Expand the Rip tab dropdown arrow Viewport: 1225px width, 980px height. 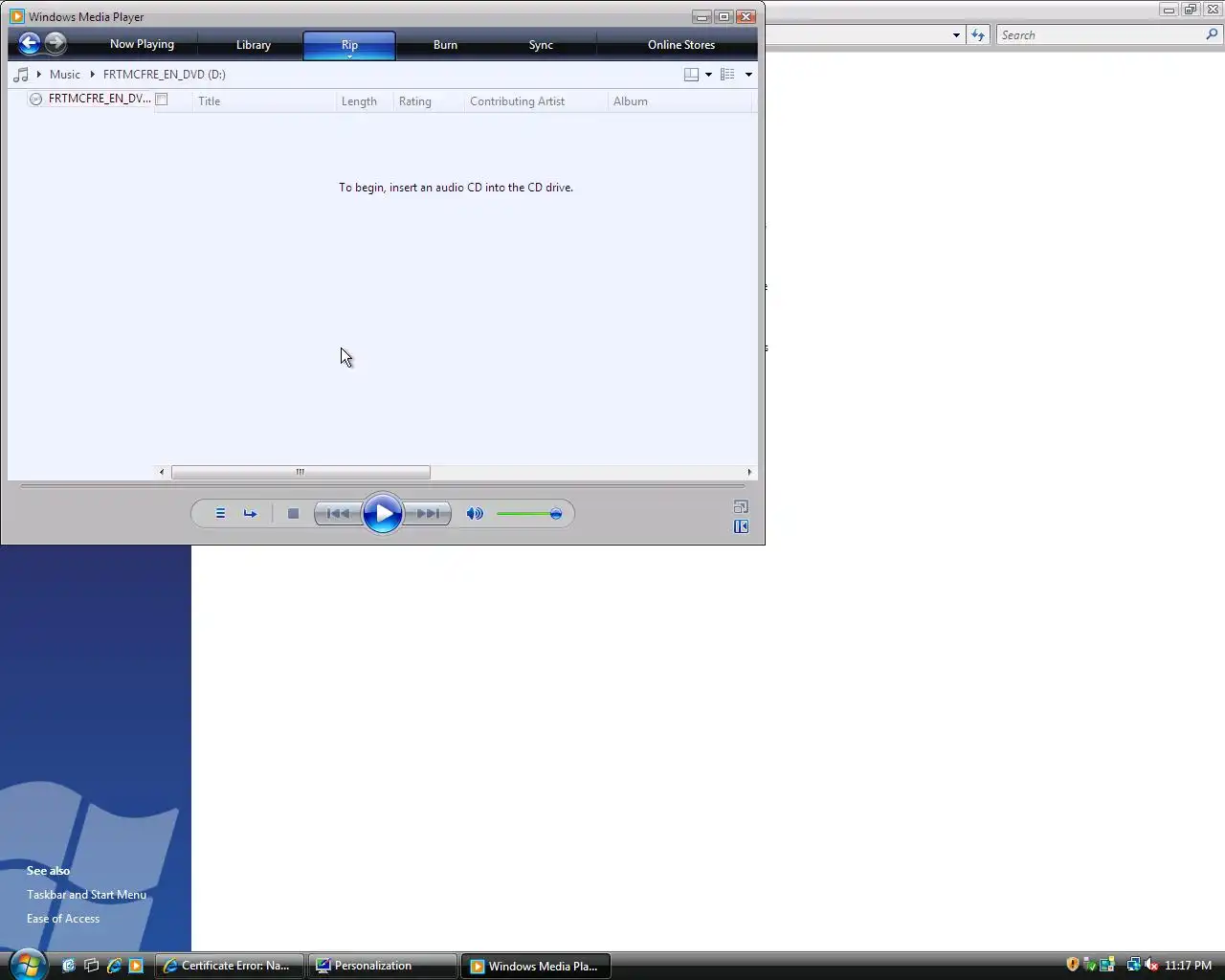(x=349, y=56)
